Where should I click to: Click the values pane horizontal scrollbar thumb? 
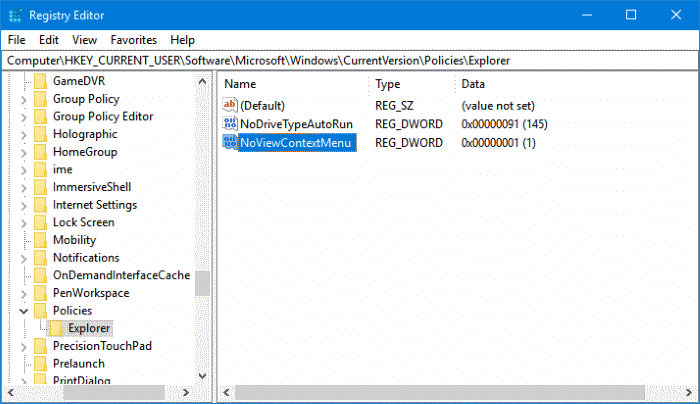pos(440,393)
